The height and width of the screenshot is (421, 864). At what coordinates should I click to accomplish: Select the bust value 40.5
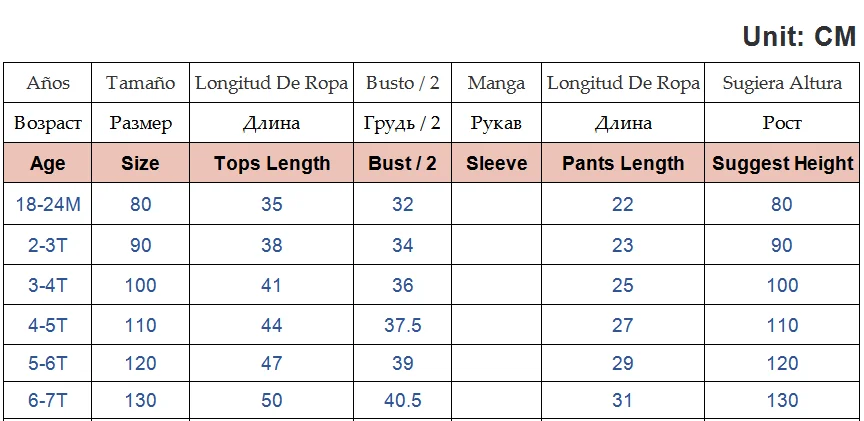pos(403,400)
